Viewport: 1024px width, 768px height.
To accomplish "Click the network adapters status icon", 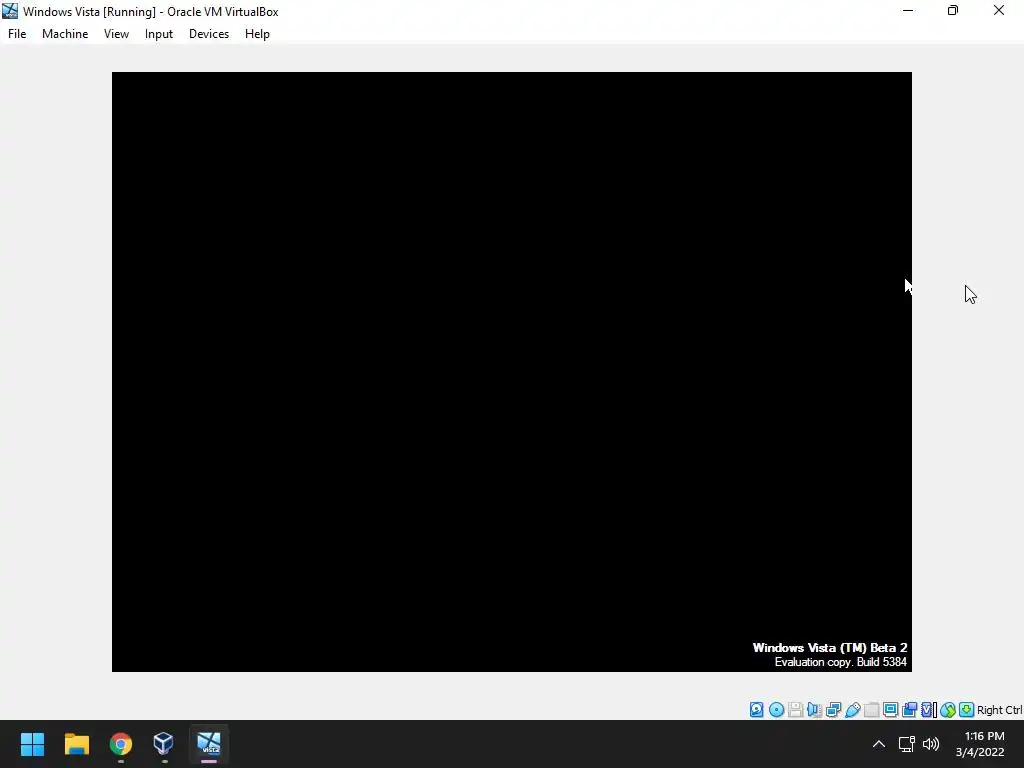I will [833, 710].
